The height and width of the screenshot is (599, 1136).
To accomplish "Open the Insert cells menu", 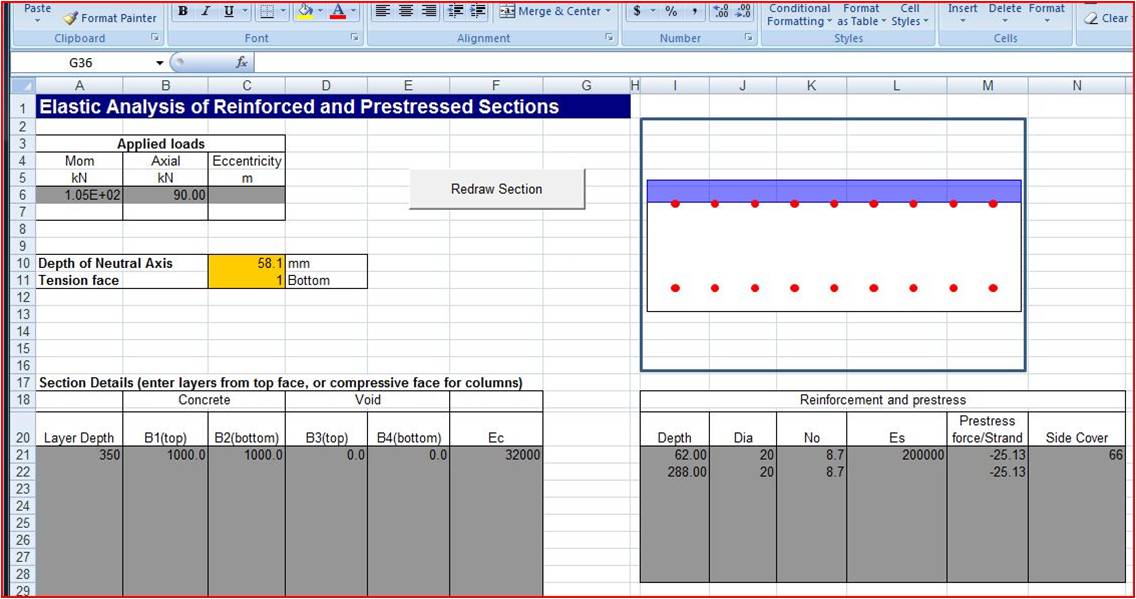I will 963,13.
